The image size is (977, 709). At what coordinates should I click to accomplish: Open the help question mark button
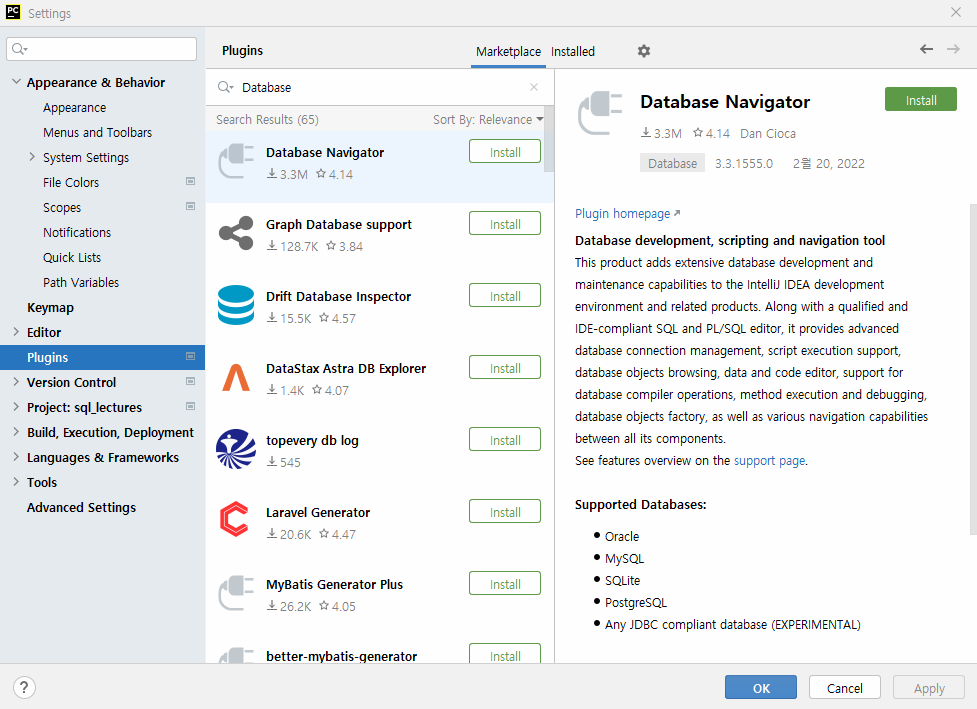[24, 688]
